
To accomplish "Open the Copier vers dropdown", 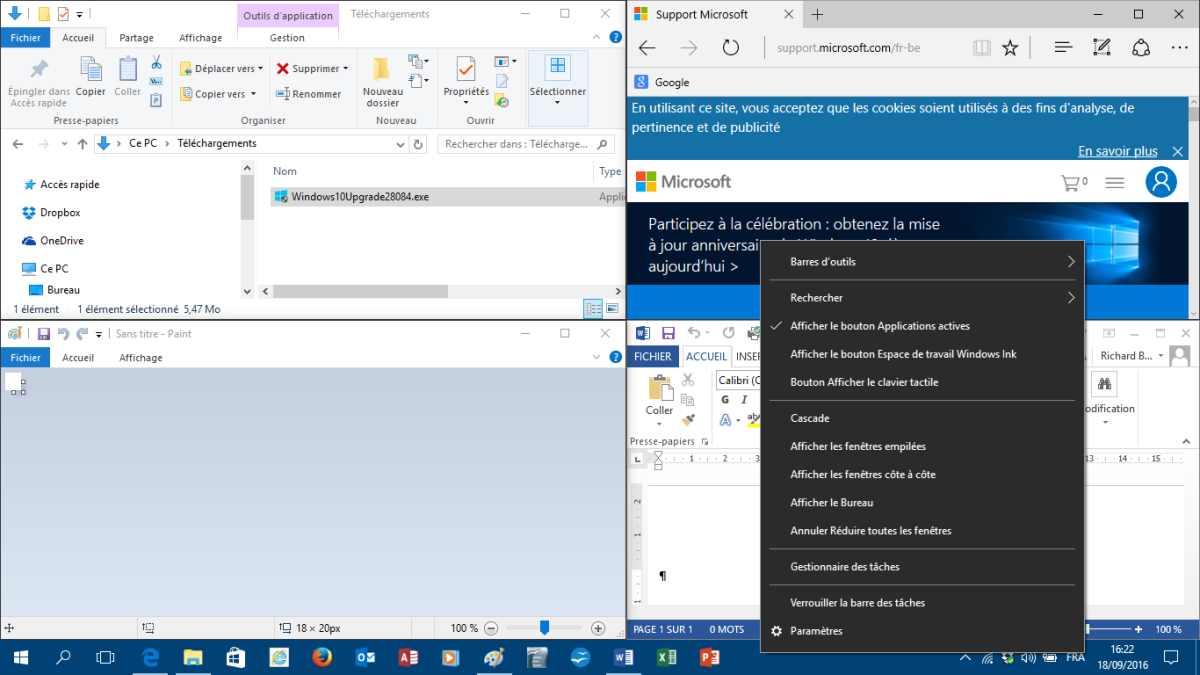I will pyautogui.click(x=219, y=94).
